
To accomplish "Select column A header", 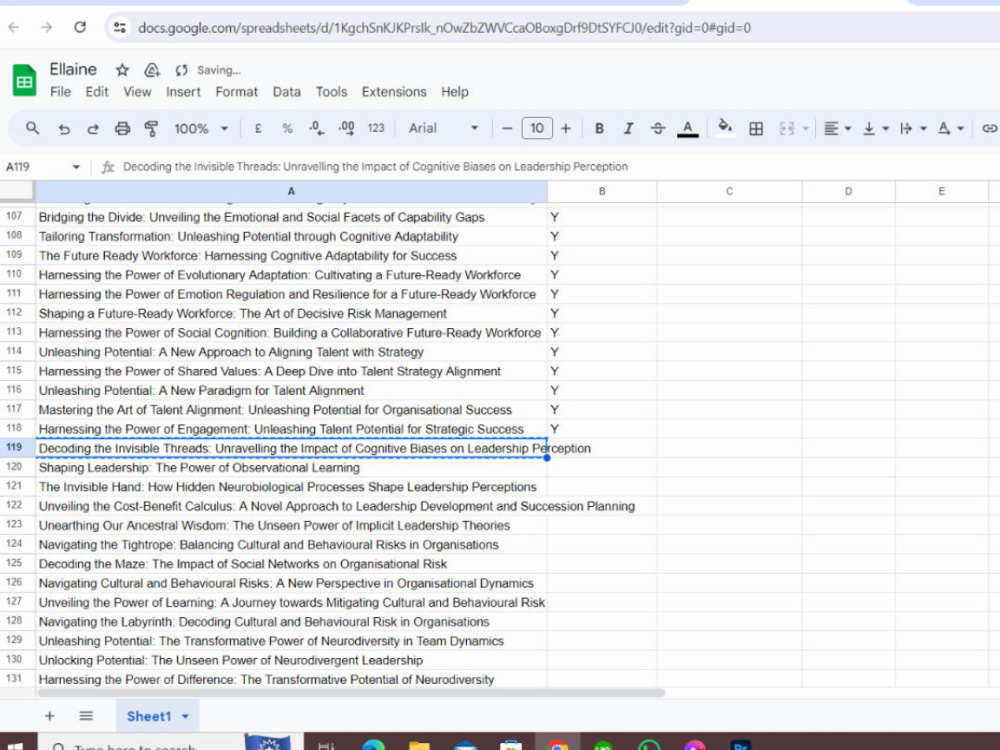I will click(291, 191).
